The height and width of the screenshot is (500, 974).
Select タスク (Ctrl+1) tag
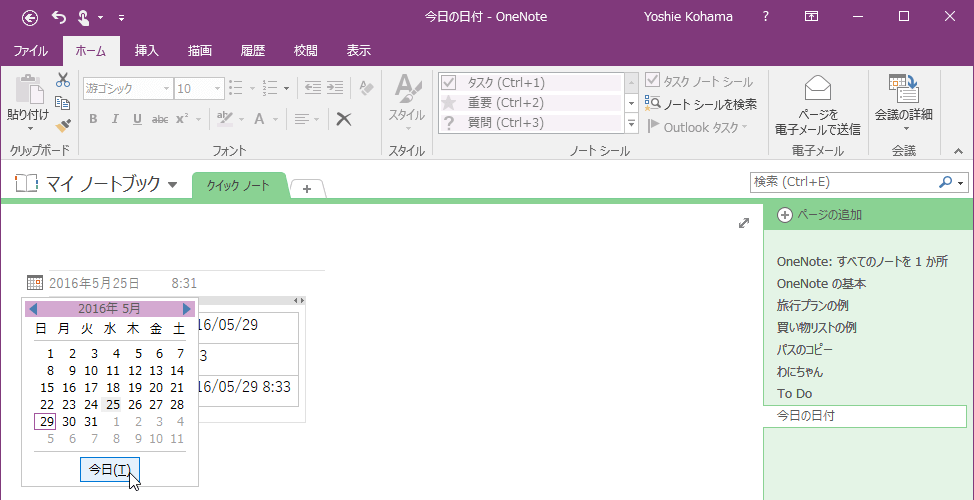[x=530, y=83]
